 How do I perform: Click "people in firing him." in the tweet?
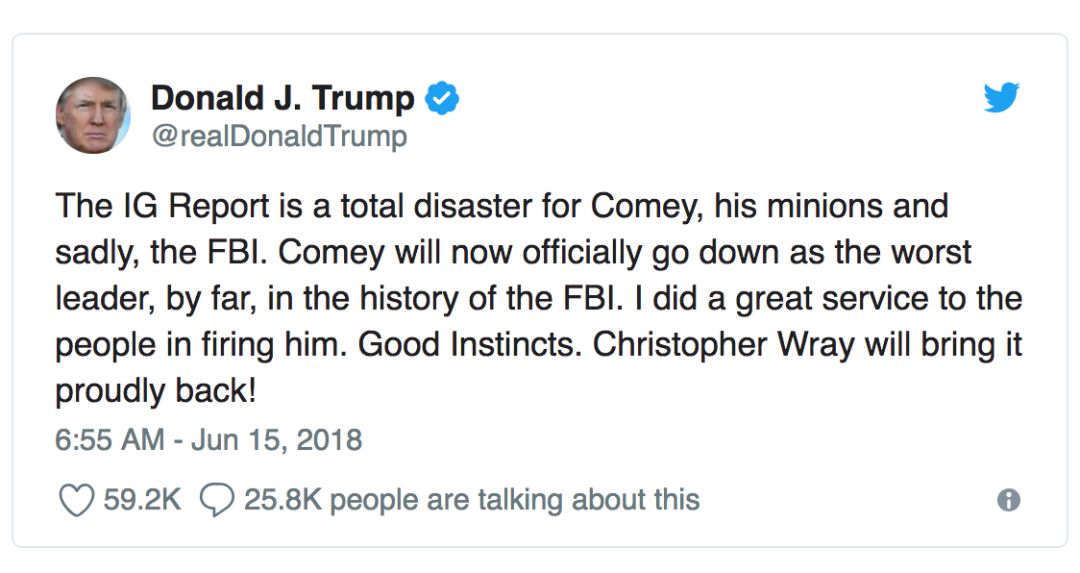201,345
